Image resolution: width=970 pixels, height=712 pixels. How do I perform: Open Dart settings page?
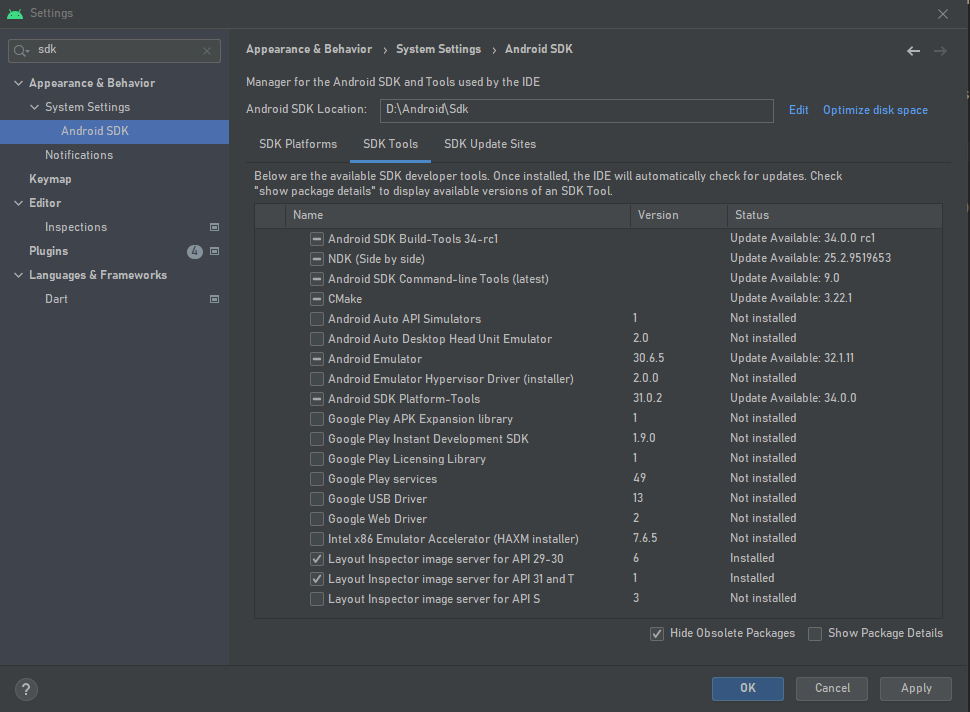(56, 299)
